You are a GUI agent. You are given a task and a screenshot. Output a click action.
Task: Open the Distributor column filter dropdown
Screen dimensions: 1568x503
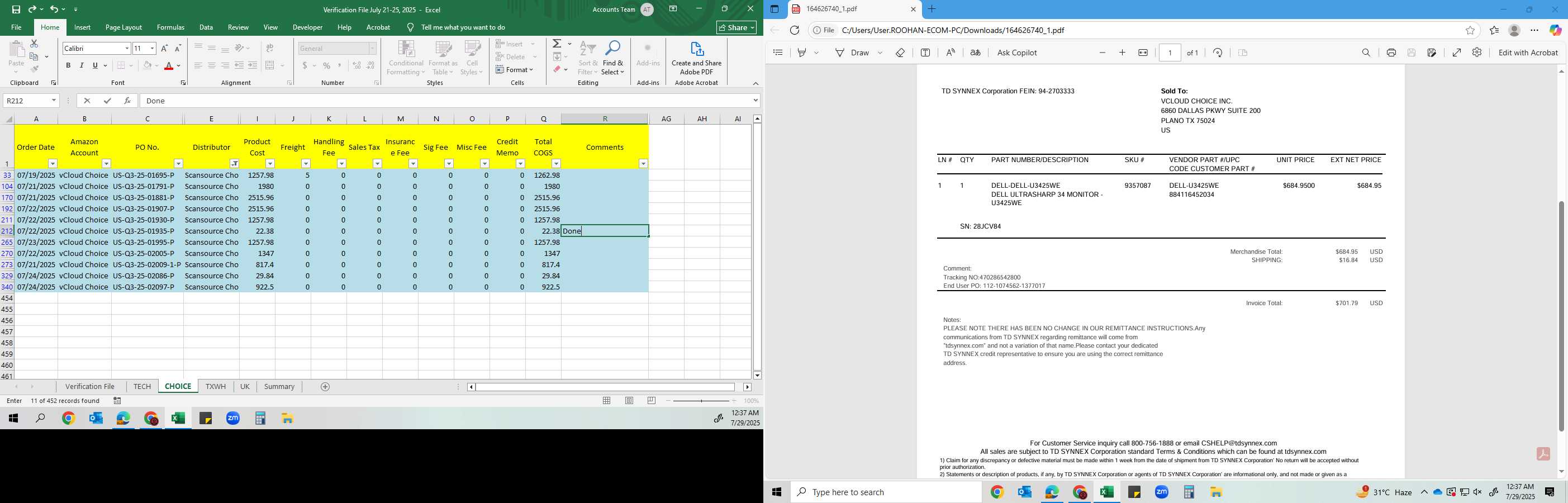coord(234,164)
